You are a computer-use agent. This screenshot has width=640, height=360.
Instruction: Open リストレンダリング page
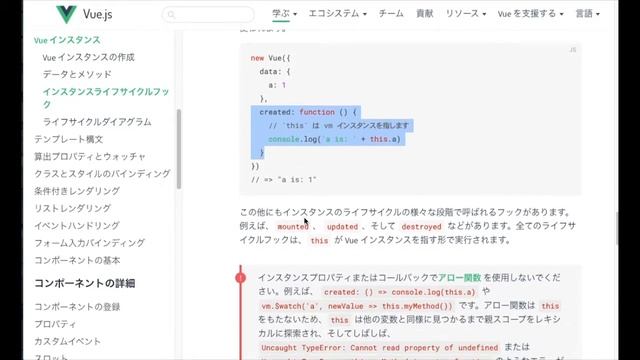point(72,208)
